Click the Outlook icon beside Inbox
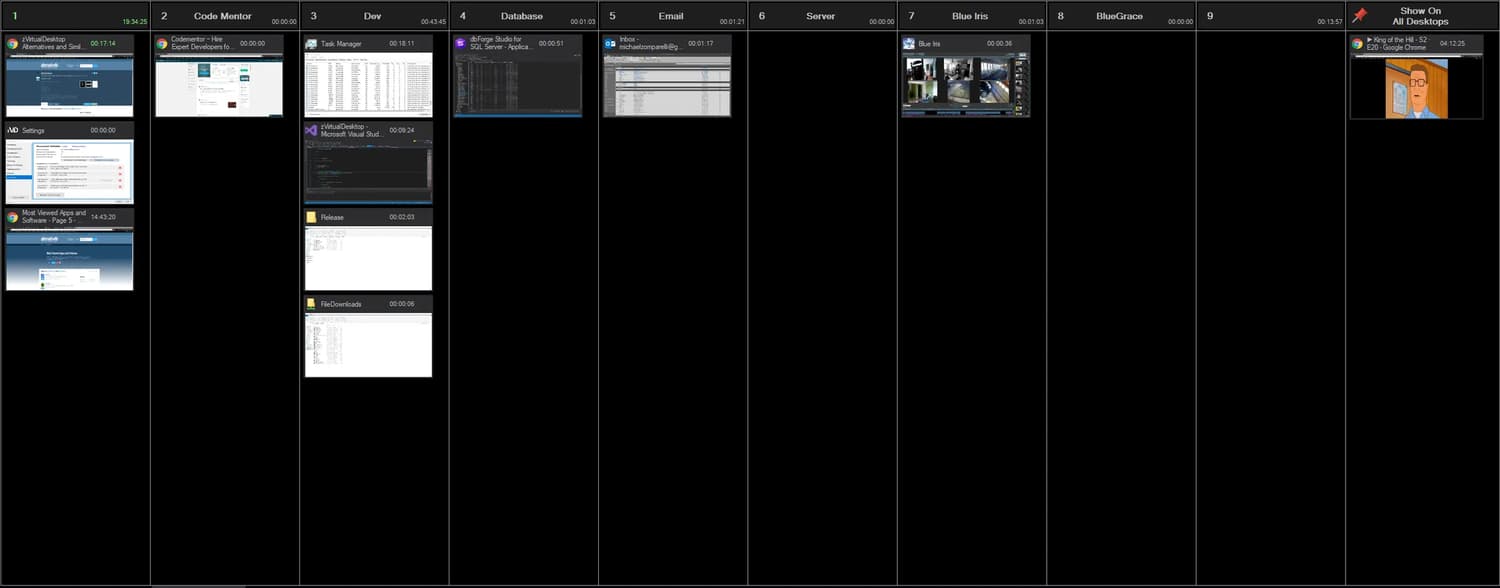Screen dimensions: 1500x588 pos(609,44)
